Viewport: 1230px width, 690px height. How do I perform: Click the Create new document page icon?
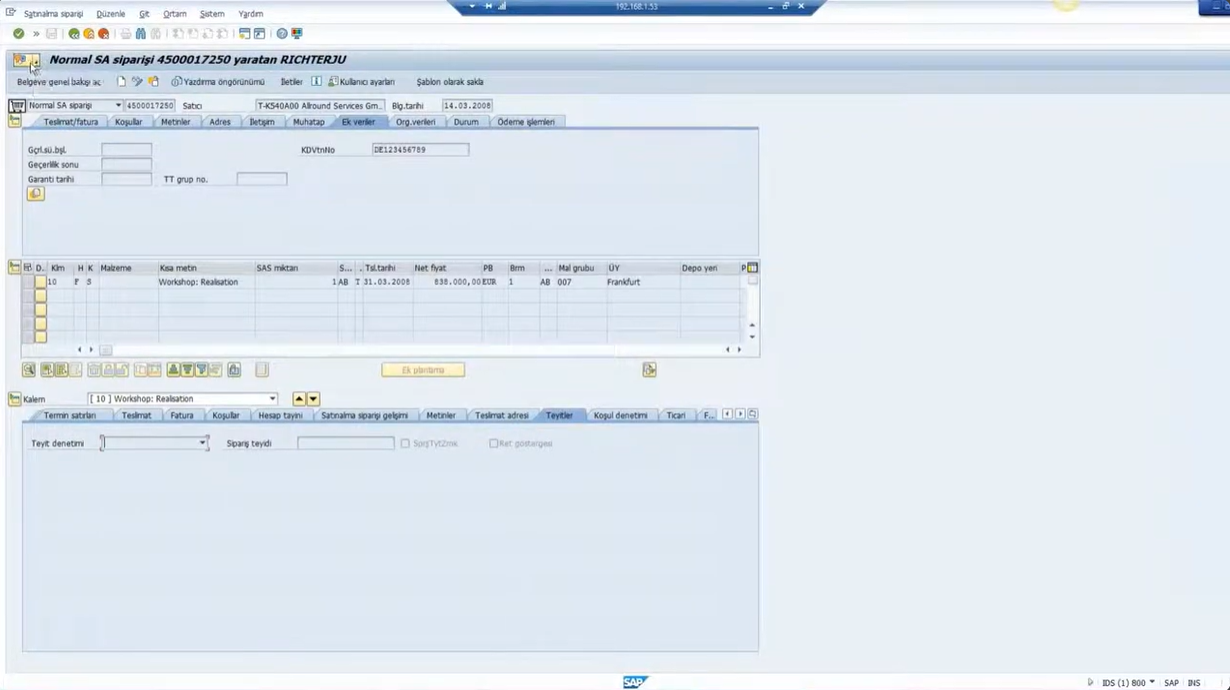click(122, 82)
